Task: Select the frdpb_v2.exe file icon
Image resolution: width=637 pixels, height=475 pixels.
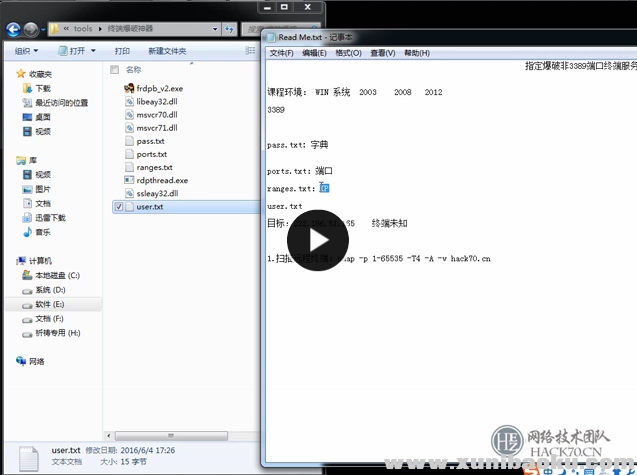Action: click(129, 88)
